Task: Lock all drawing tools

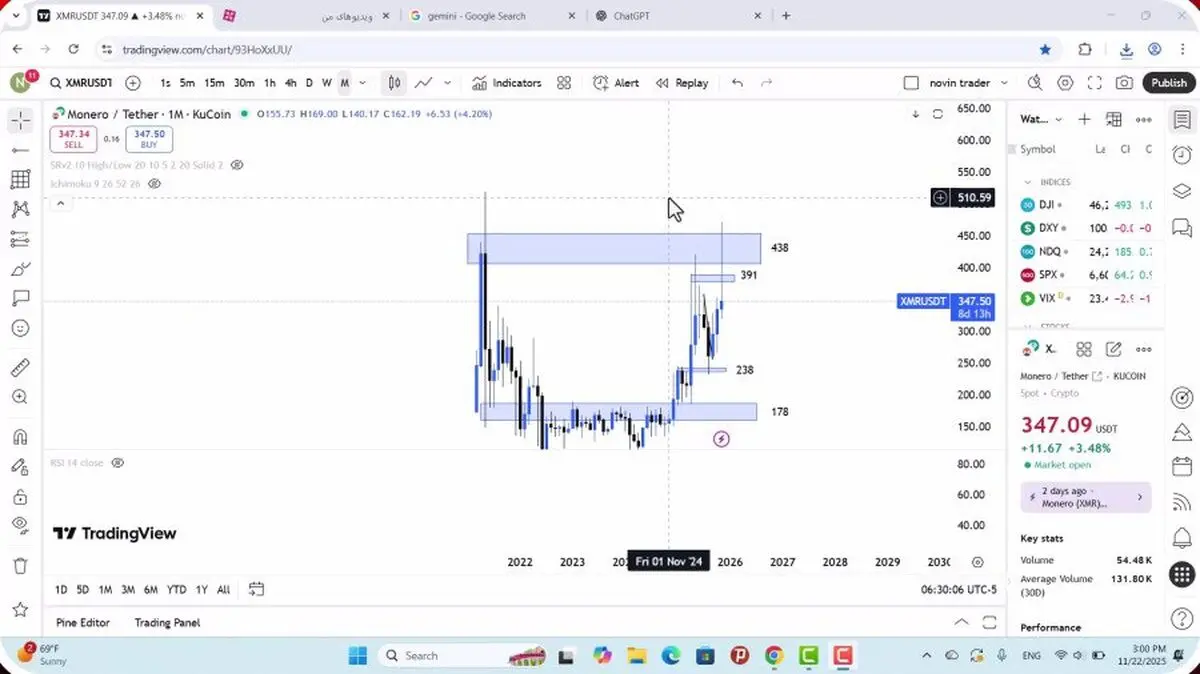Action: click(20, 496)
